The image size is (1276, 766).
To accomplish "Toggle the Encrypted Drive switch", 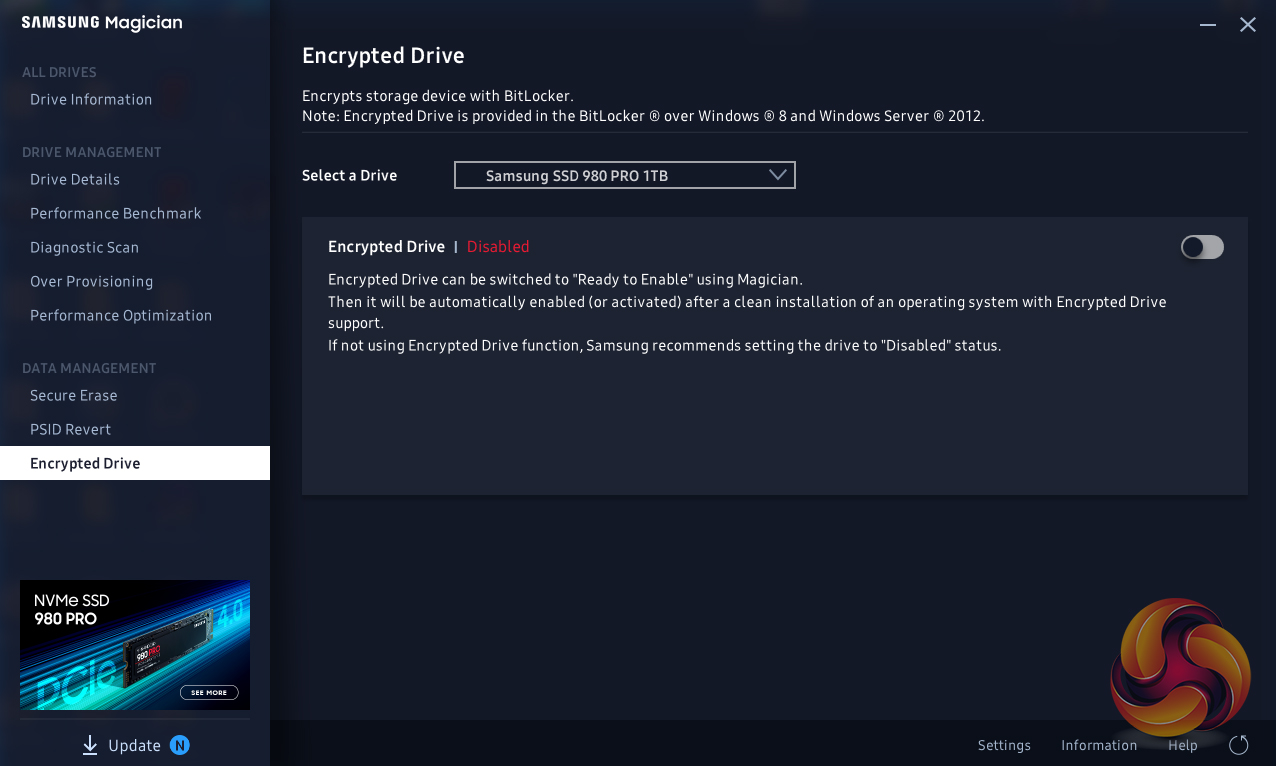I will (1202, 247).
